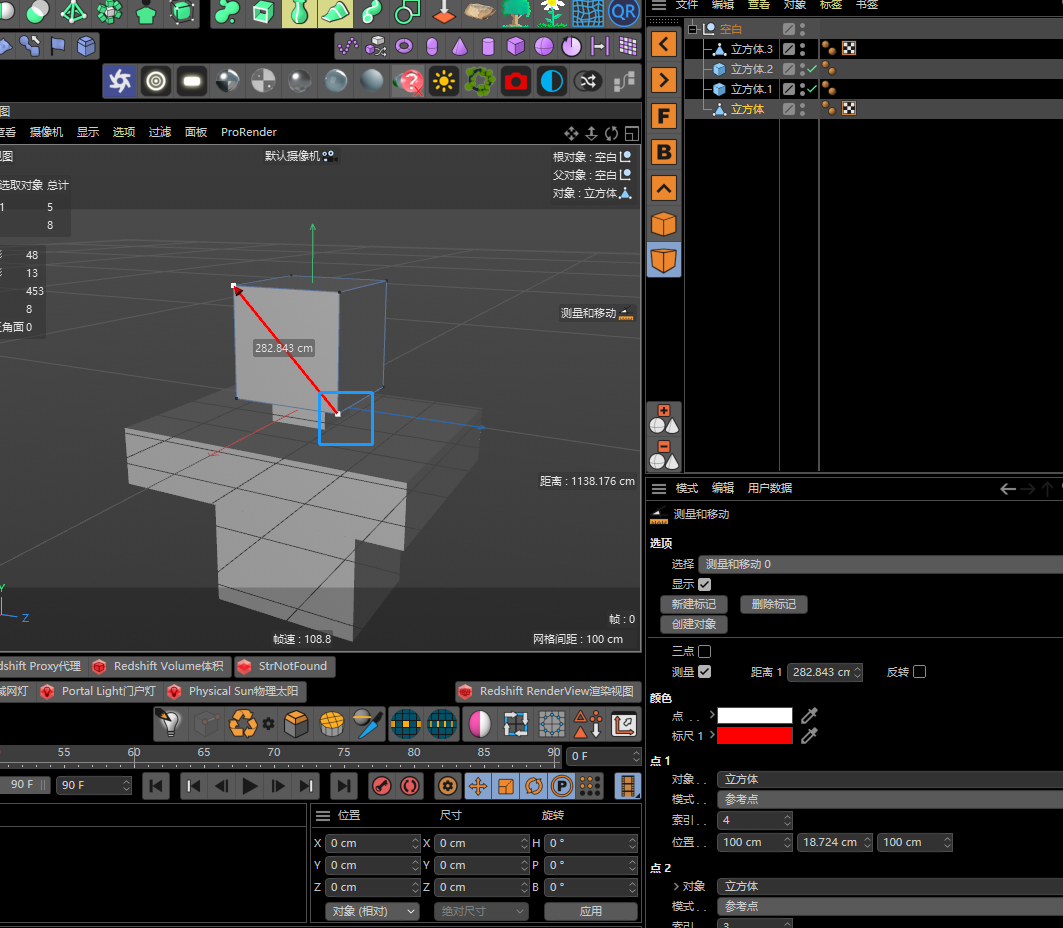This screenshot has height=928, width=1063.
Task: Click the QR plugin icon
Action: (x=623, y=12)
